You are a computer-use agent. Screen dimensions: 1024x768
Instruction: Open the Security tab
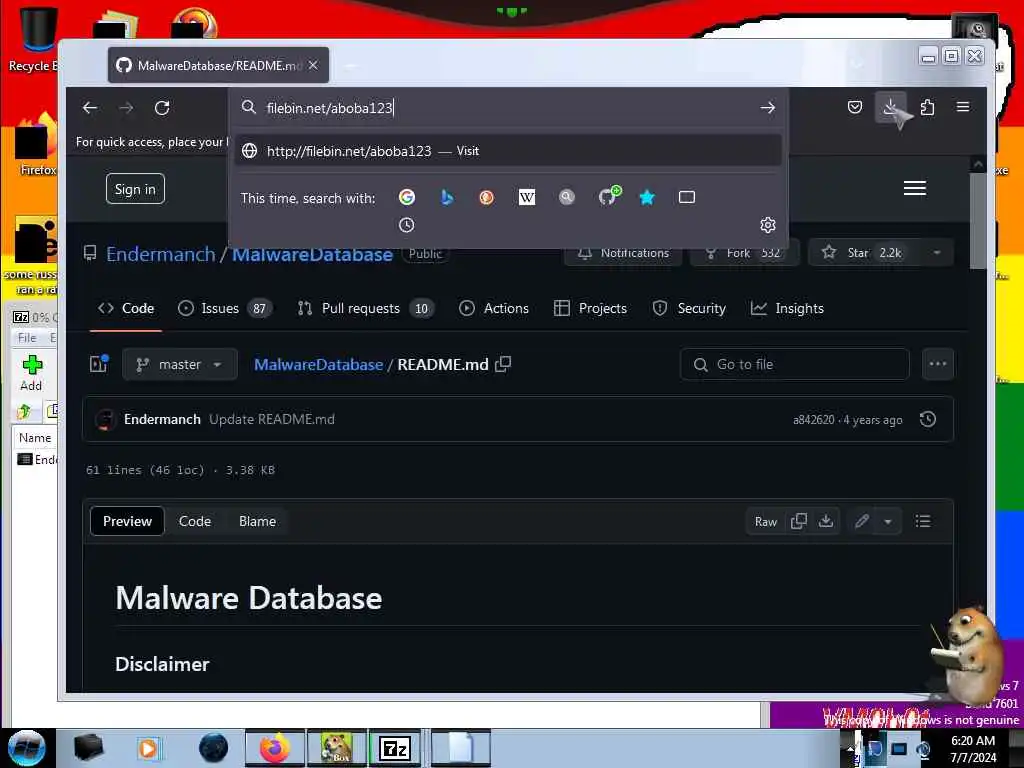(x=689, y=308)
